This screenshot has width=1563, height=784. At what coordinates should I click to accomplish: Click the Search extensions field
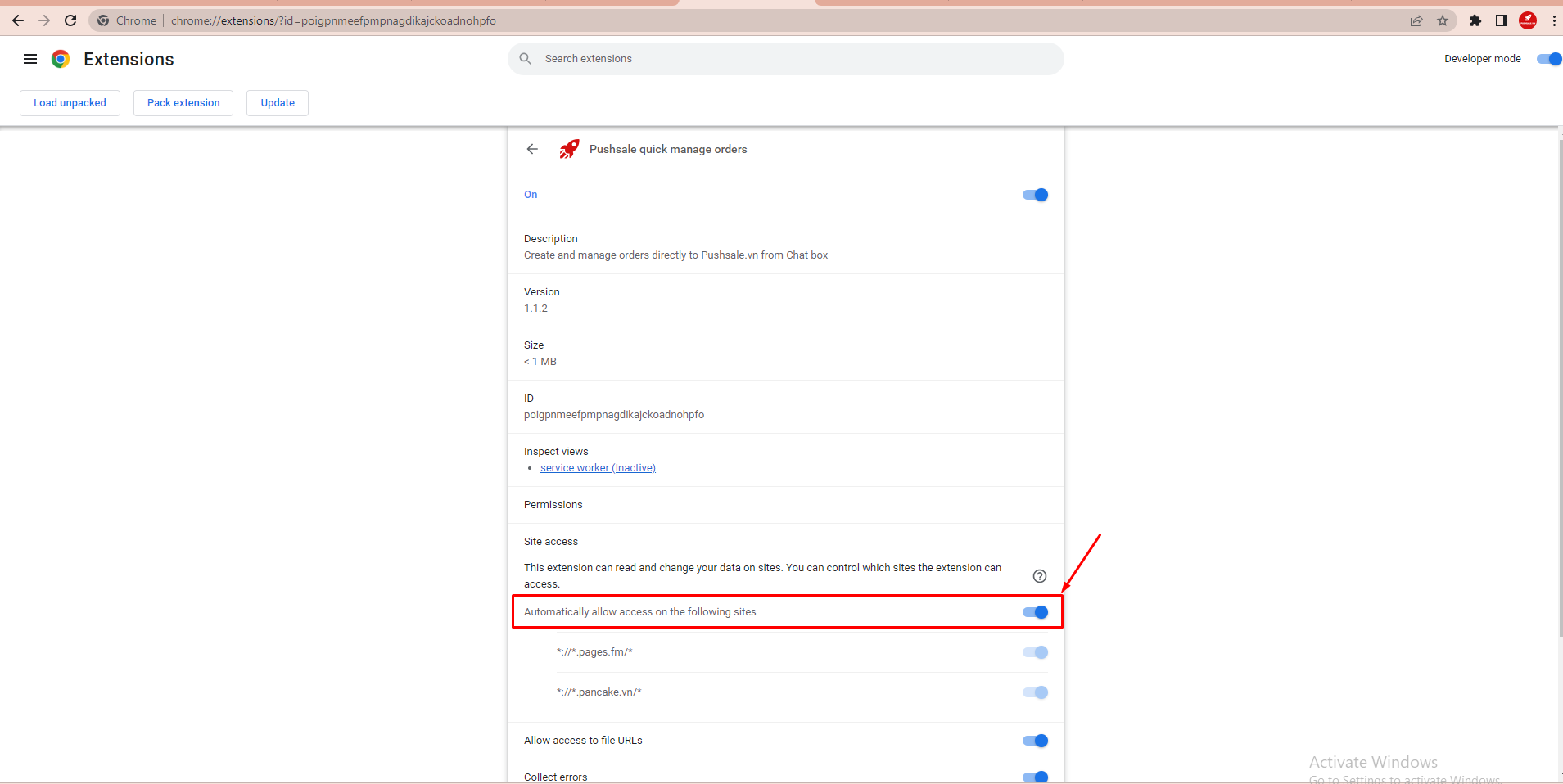tap(786, 59)
